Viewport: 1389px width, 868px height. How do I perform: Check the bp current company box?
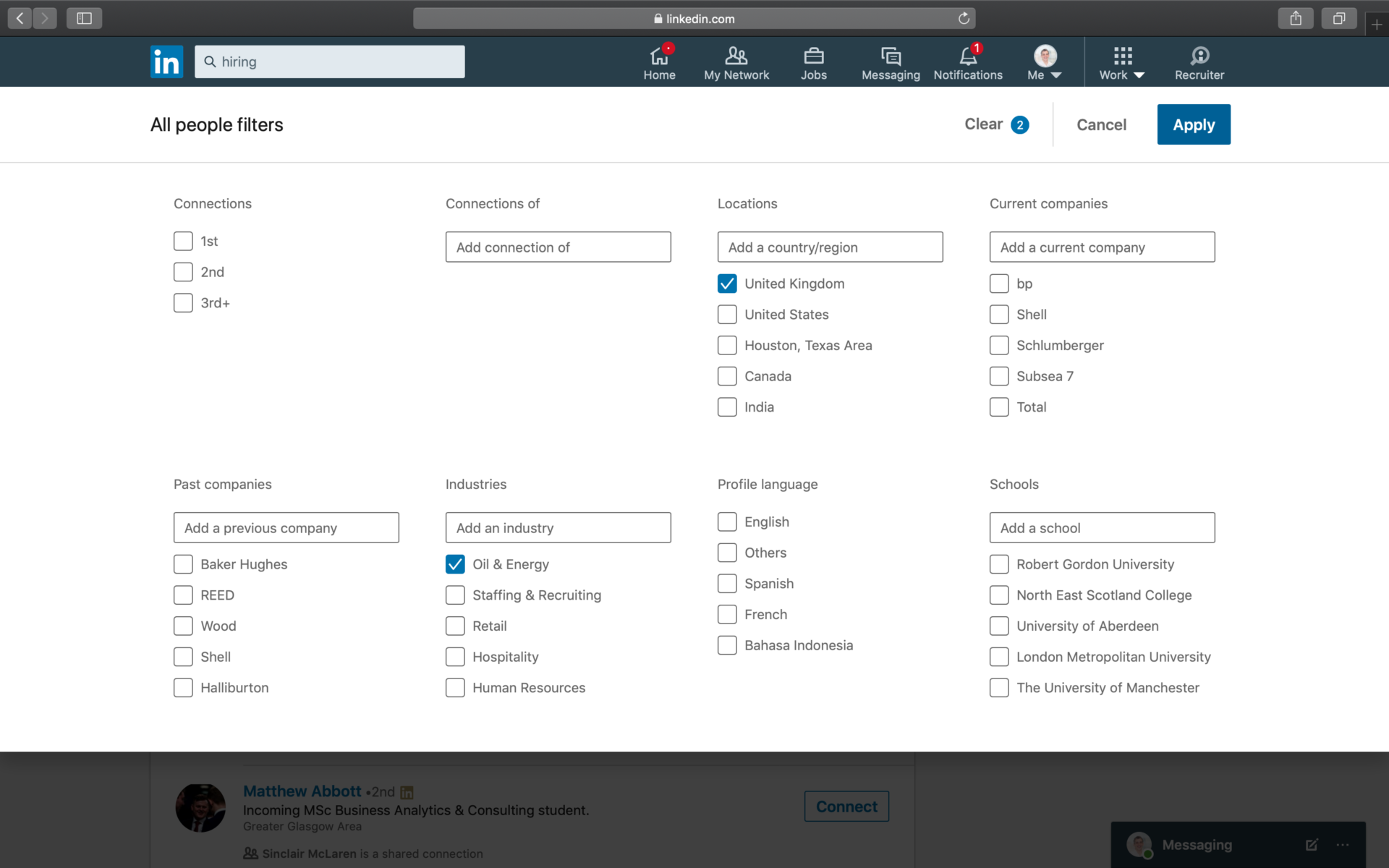pos(999,284)
